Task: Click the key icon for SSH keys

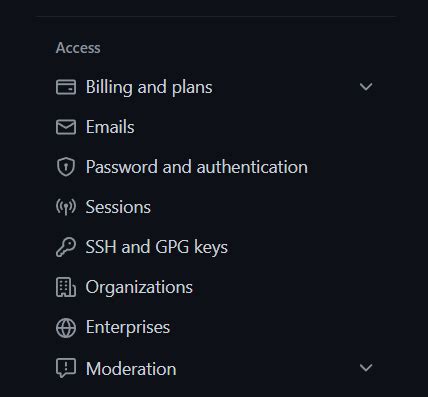Action: [x=66, y=247]
